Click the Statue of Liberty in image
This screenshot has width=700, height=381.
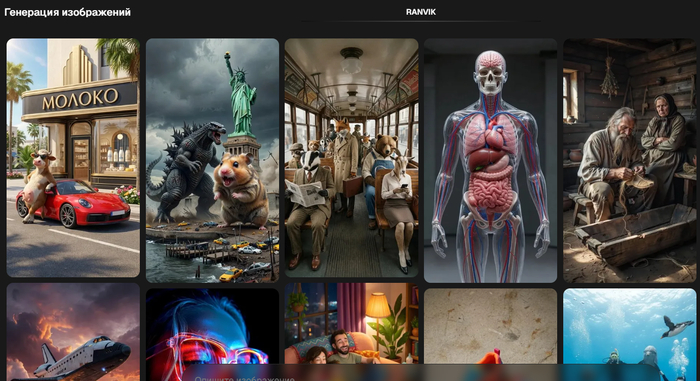tap(241, 95)
